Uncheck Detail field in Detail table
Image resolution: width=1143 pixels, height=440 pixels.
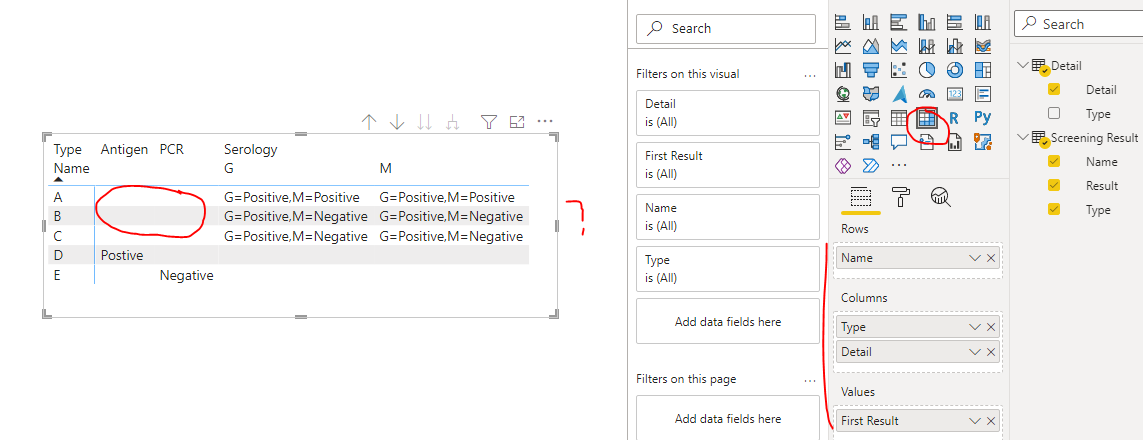pos(1053,89)
